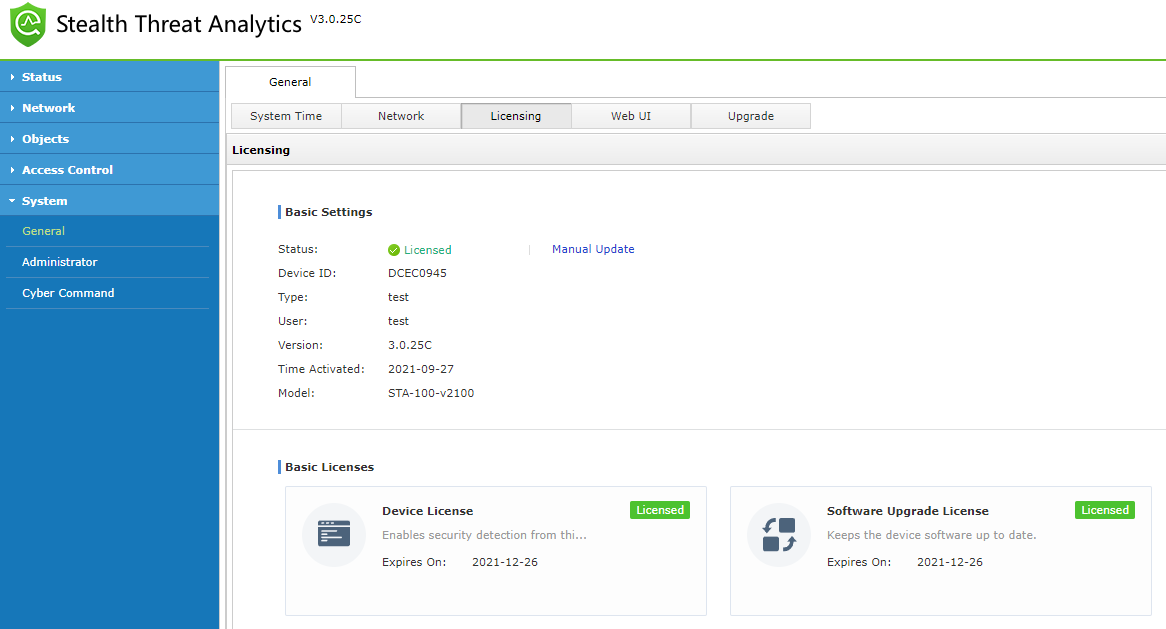Click the green Licensed status checkmark icon
Viewport: 1166px width, 629px height.
pyautogui.click(x=394, y=250)
